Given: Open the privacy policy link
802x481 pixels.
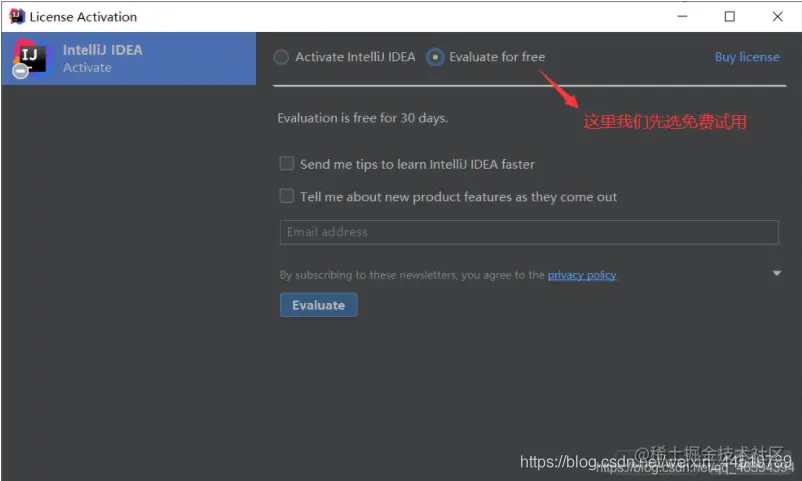Looking at the screenshot, I should point(582,275).
